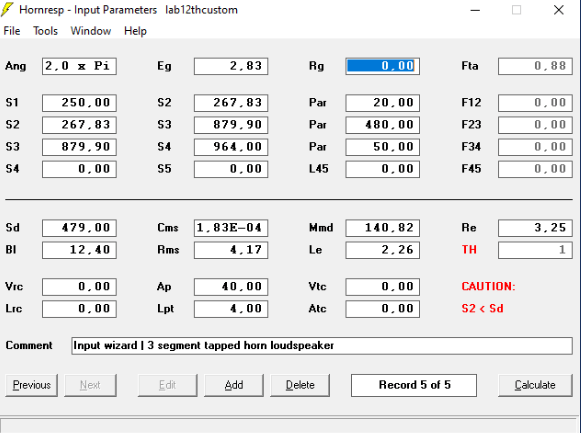
Task: Click the Lrc input field
Action: click(x=79, y=309)
